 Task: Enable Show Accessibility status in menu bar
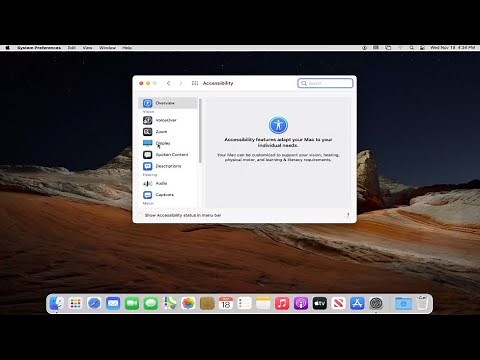pos(140,215)
